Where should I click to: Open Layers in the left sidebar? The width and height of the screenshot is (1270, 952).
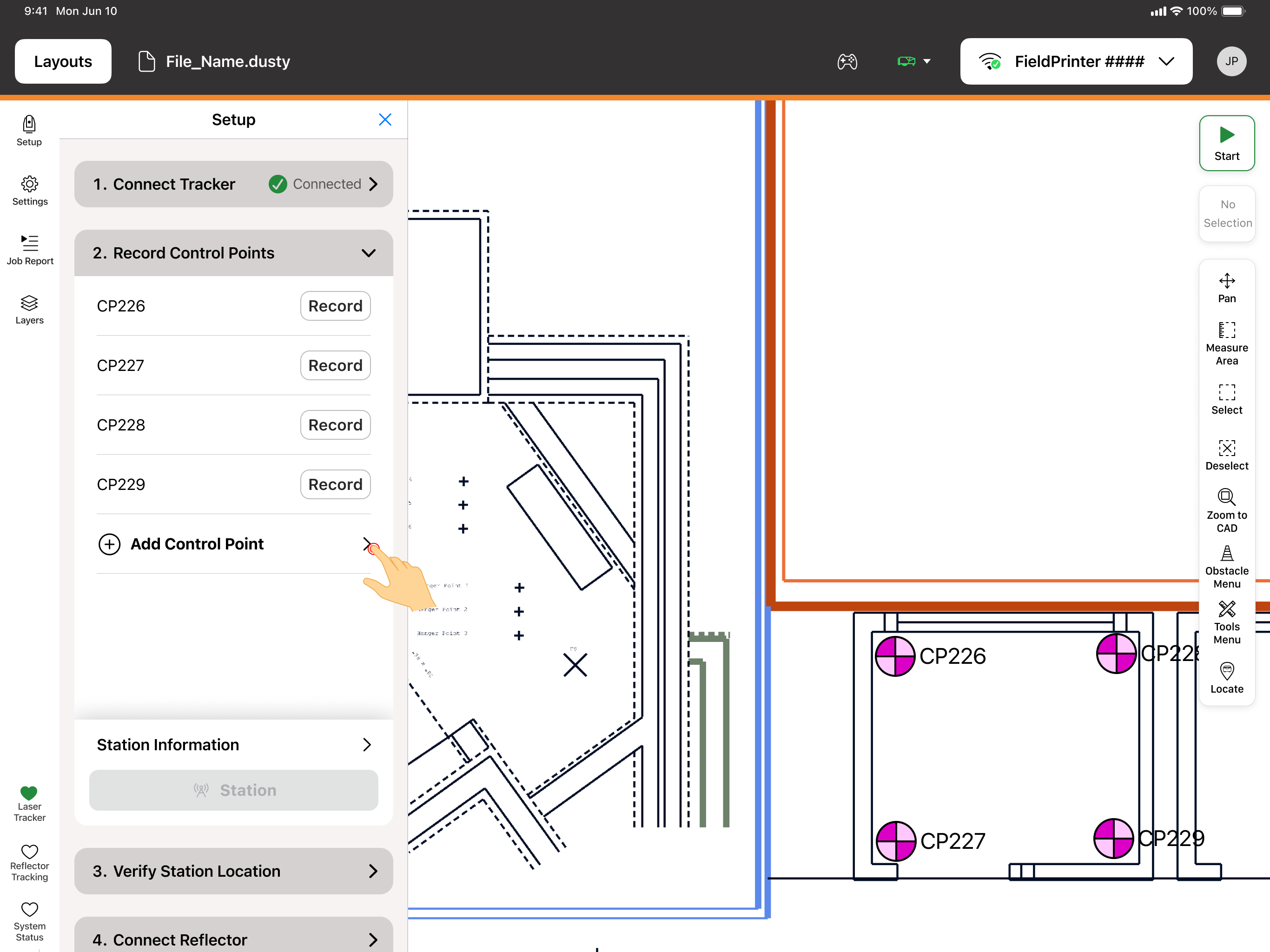[29, 310]
